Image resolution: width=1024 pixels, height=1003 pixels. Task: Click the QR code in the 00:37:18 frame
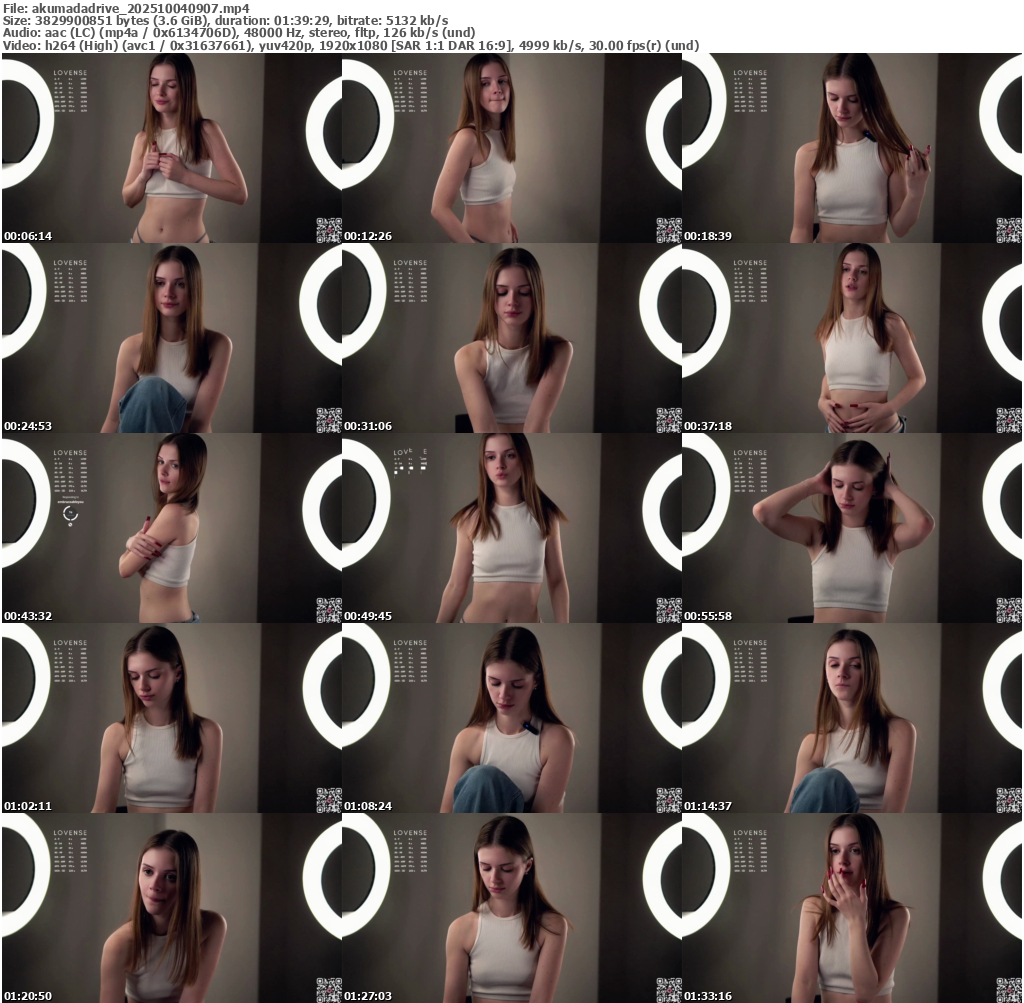point(1008,420)
